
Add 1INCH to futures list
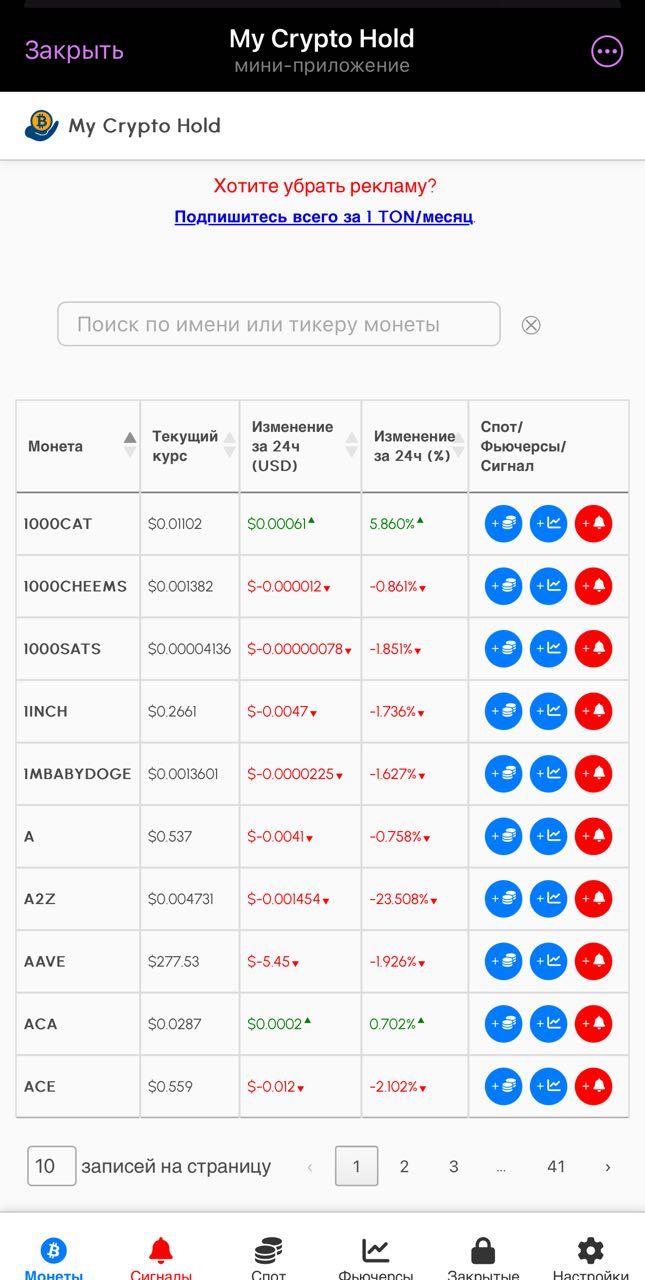(548, 711)
